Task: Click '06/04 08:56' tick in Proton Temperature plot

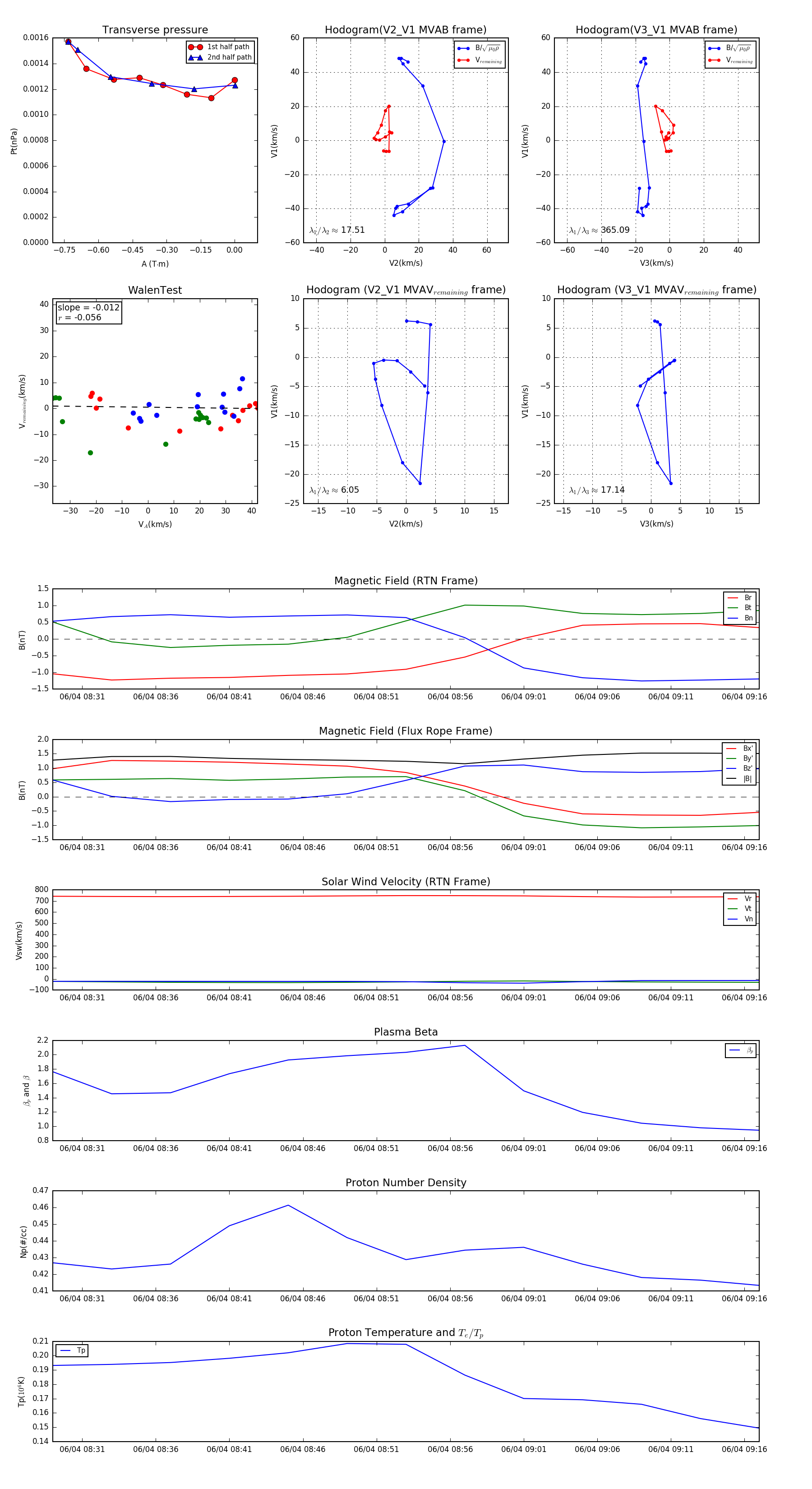Action: [450, 1449]
